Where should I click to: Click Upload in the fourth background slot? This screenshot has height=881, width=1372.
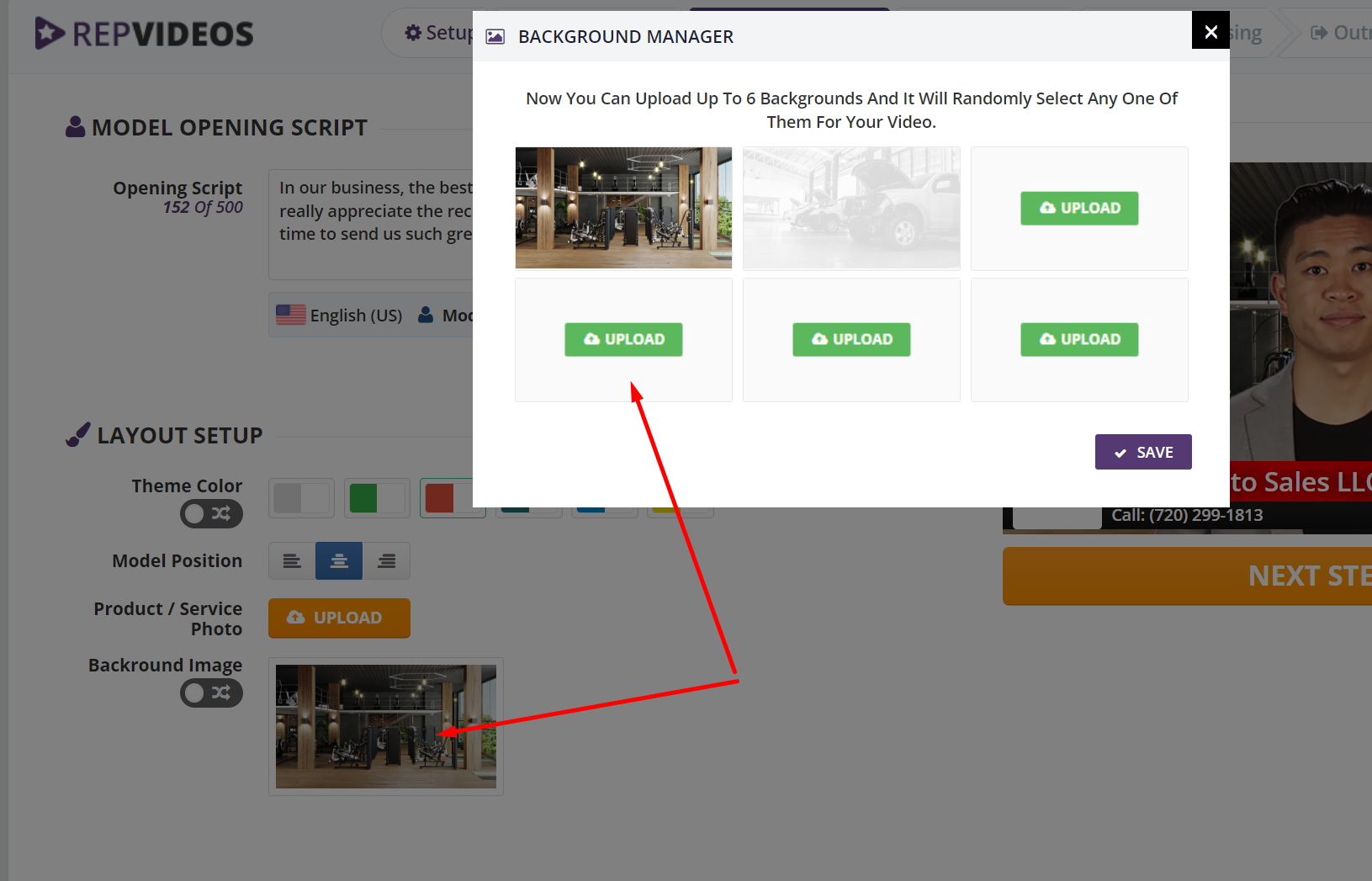click(x=623, y=339)
